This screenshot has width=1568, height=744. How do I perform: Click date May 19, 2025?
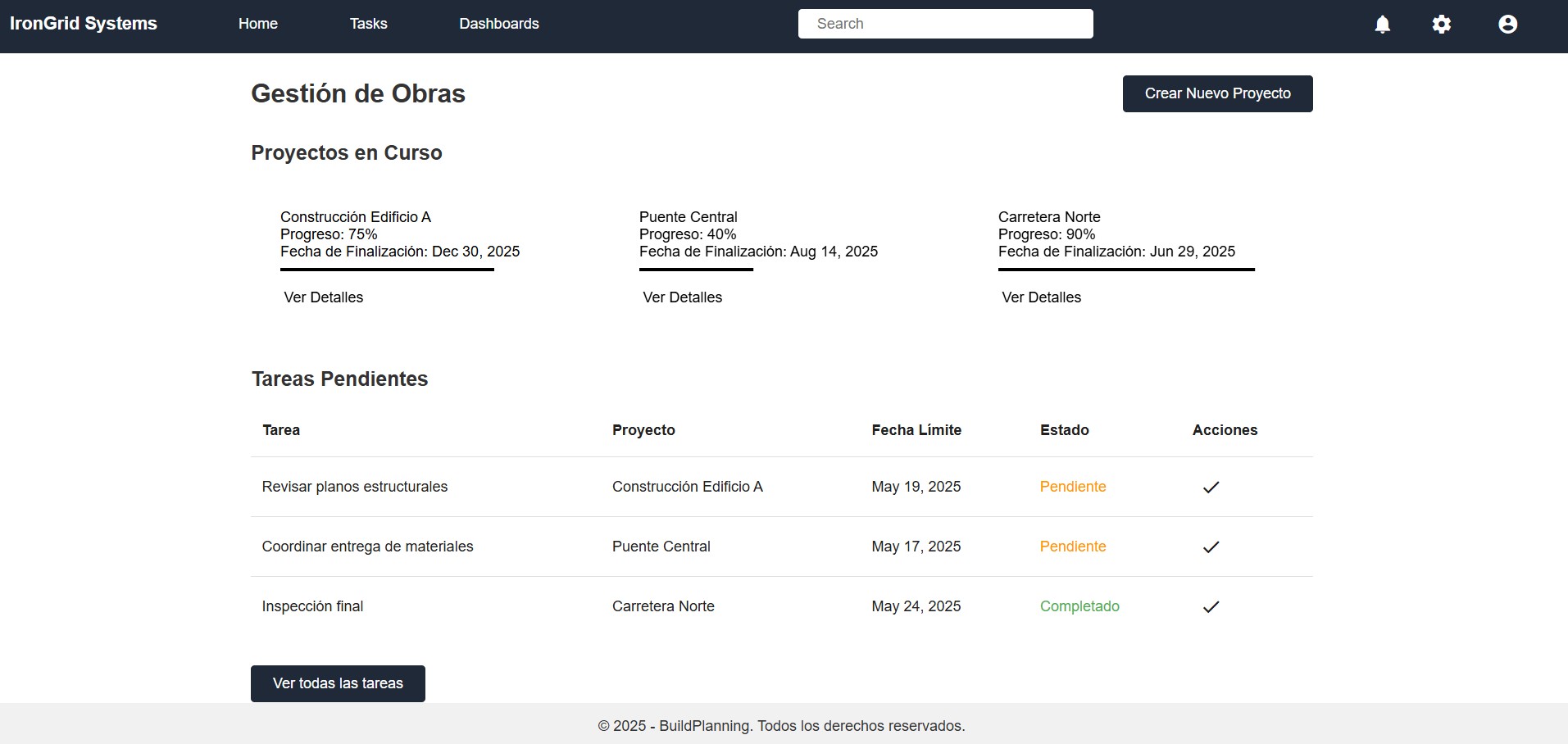click(916, 487)
